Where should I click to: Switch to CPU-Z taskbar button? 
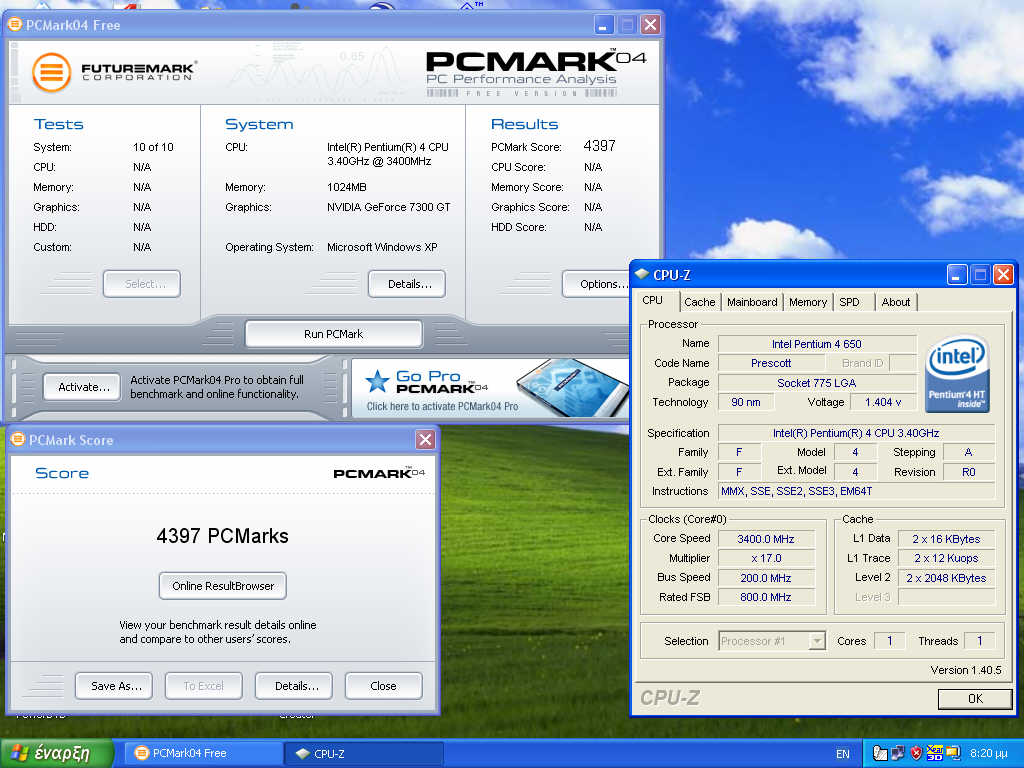pos(364,754)
